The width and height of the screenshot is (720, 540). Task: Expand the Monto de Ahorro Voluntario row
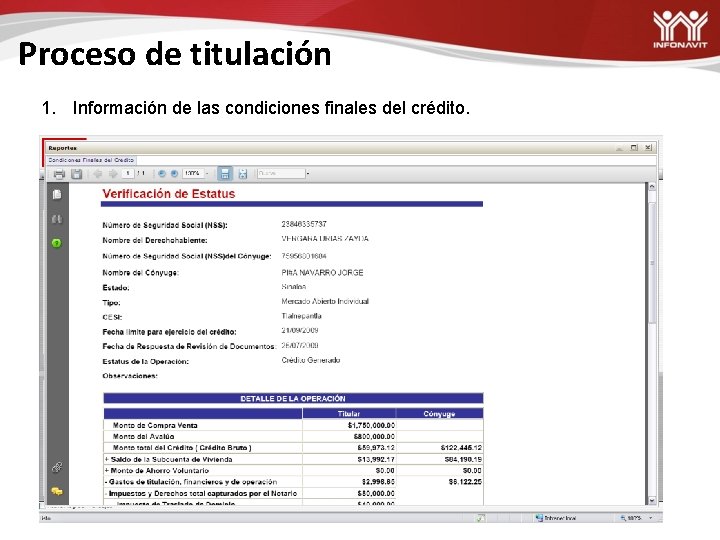(x=107, y=471)
